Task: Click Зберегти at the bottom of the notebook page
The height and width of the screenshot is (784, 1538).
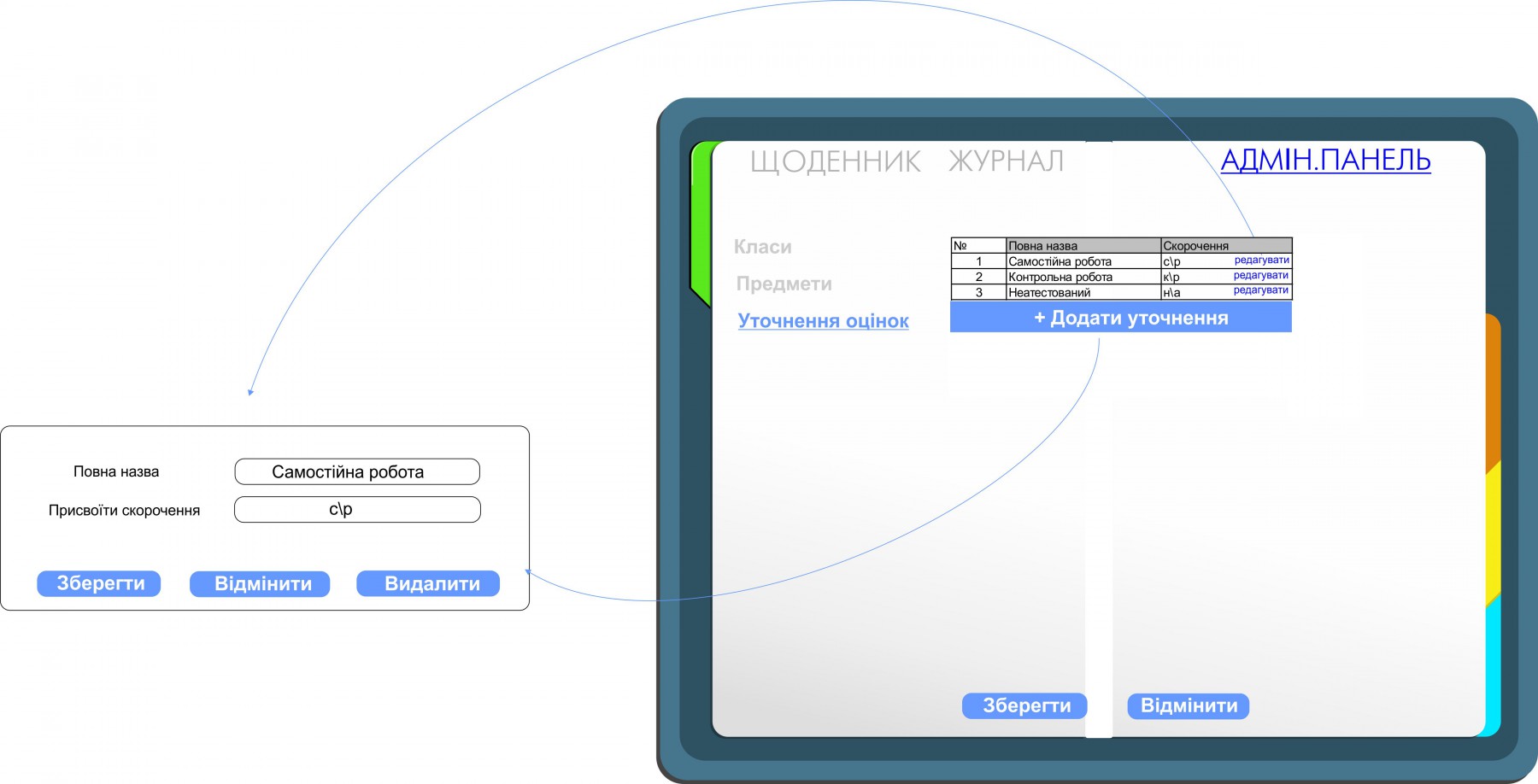Action: [x=1025, y=705]
